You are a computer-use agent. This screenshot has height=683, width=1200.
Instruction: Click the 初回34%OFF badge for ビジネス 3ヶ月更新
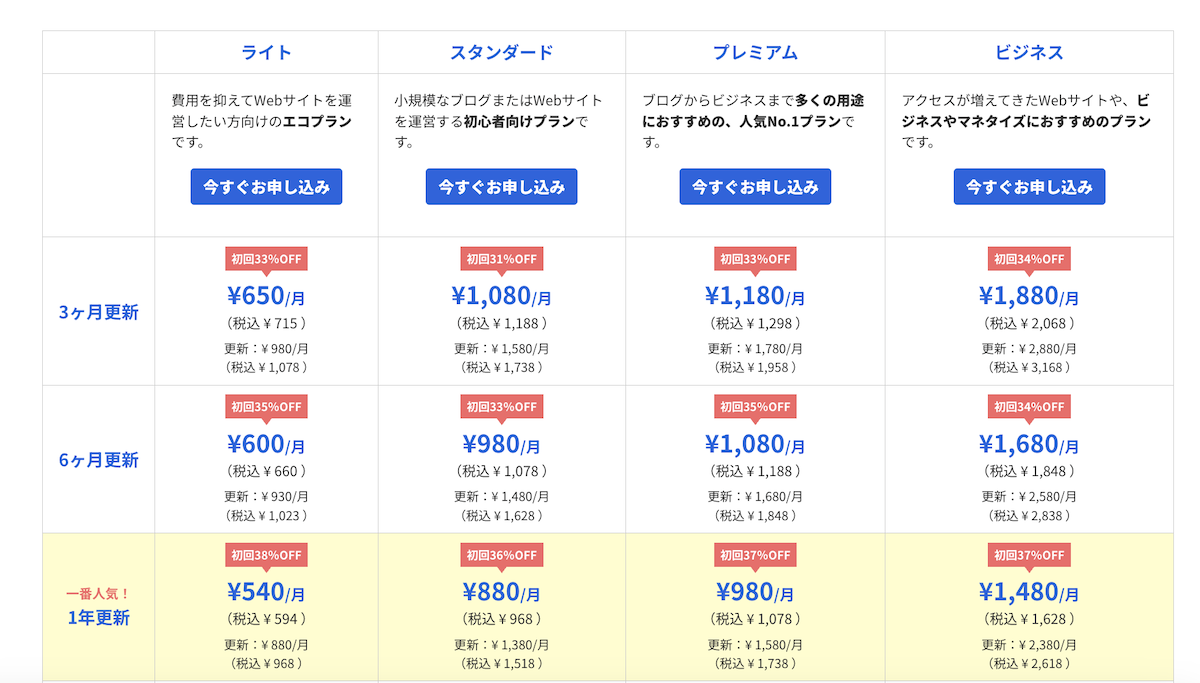(x=1029, y=258)
